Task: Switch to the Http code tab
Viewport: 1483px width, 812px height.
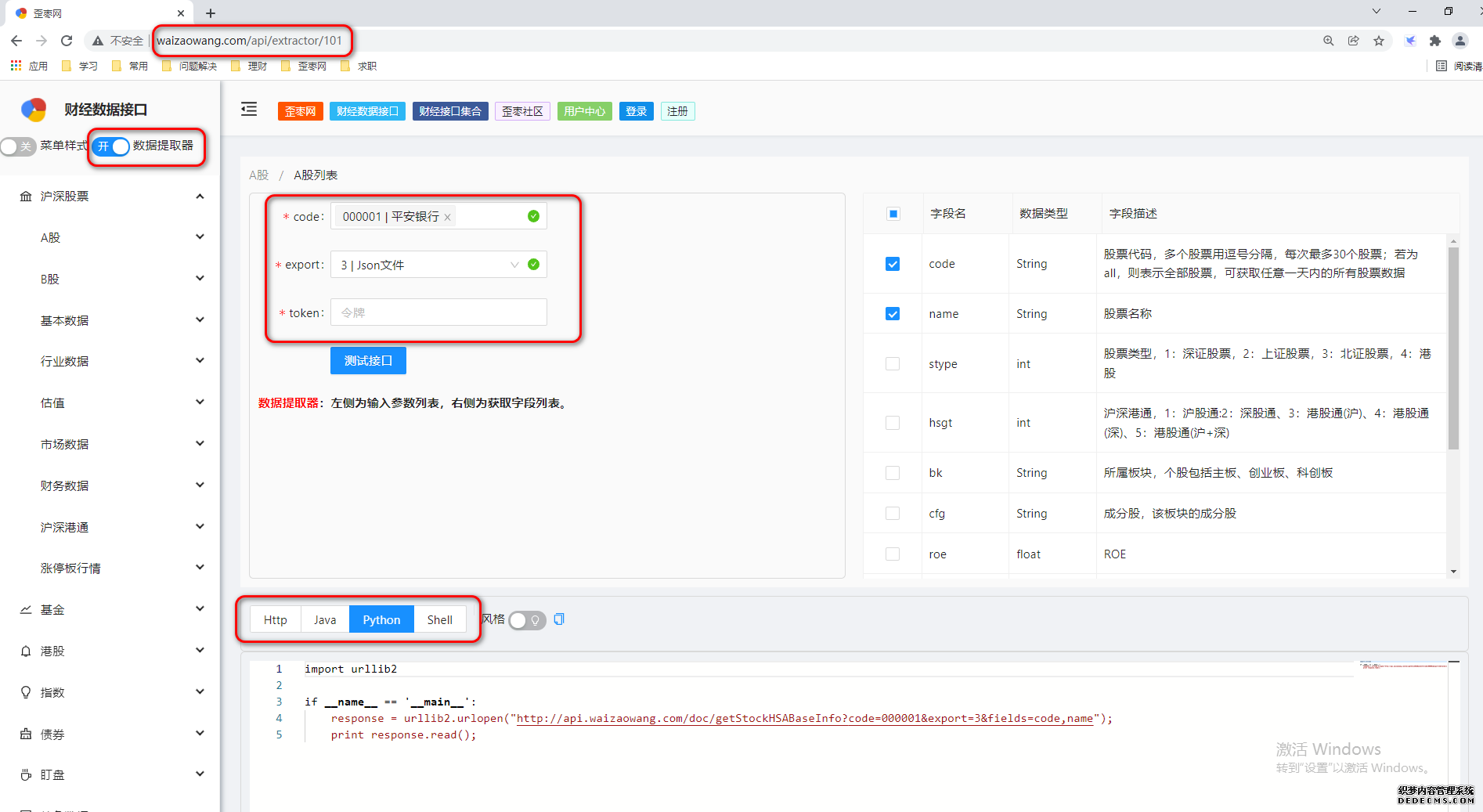Action: [x=276, y=619]
